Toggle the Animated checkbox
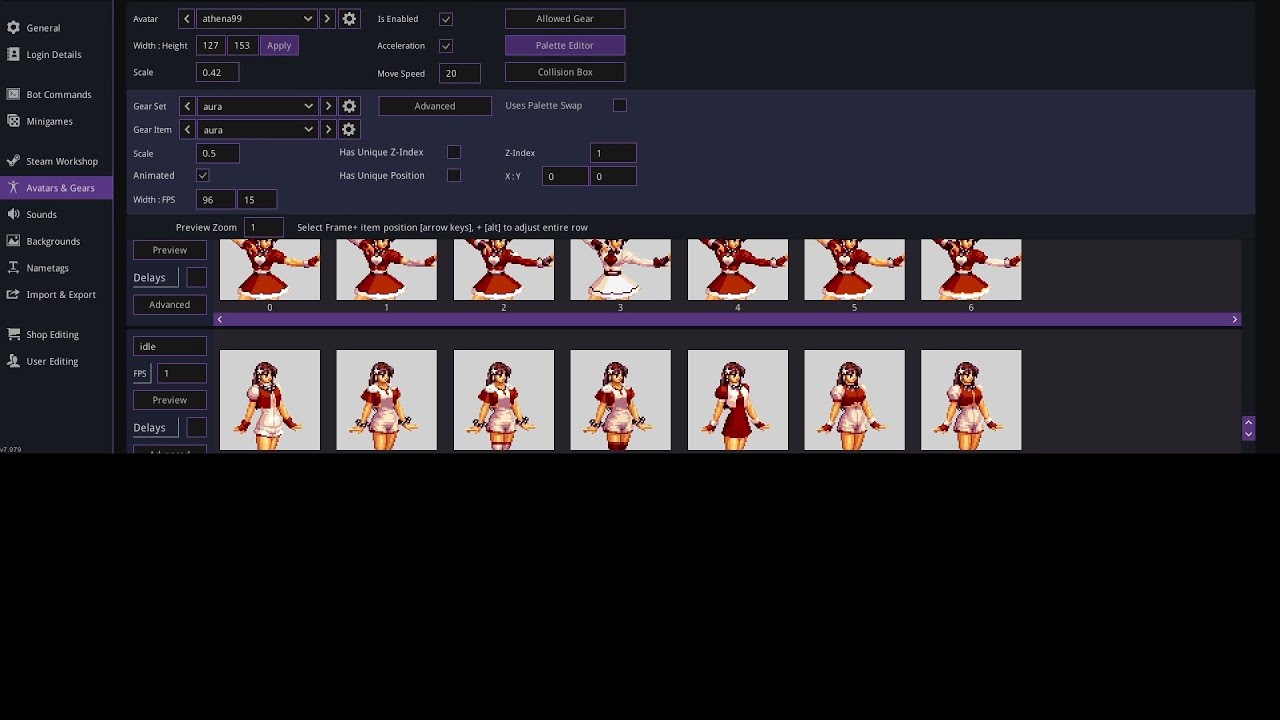 (203, 175)
